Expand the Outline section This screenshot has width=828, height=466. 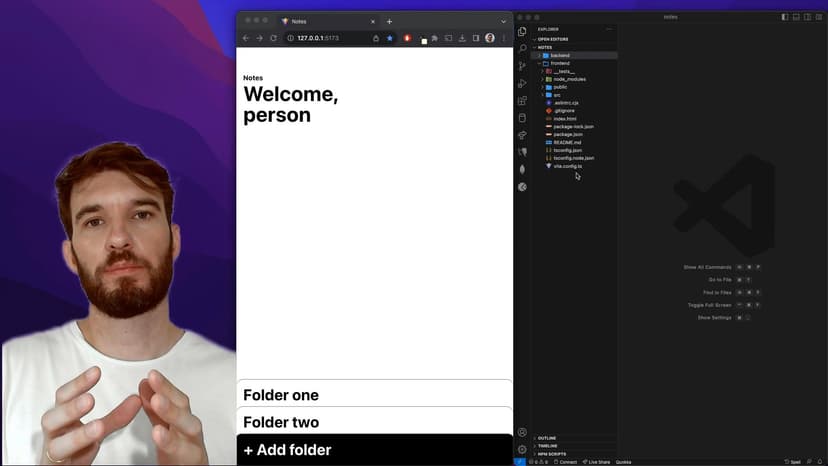coord(547,438)
